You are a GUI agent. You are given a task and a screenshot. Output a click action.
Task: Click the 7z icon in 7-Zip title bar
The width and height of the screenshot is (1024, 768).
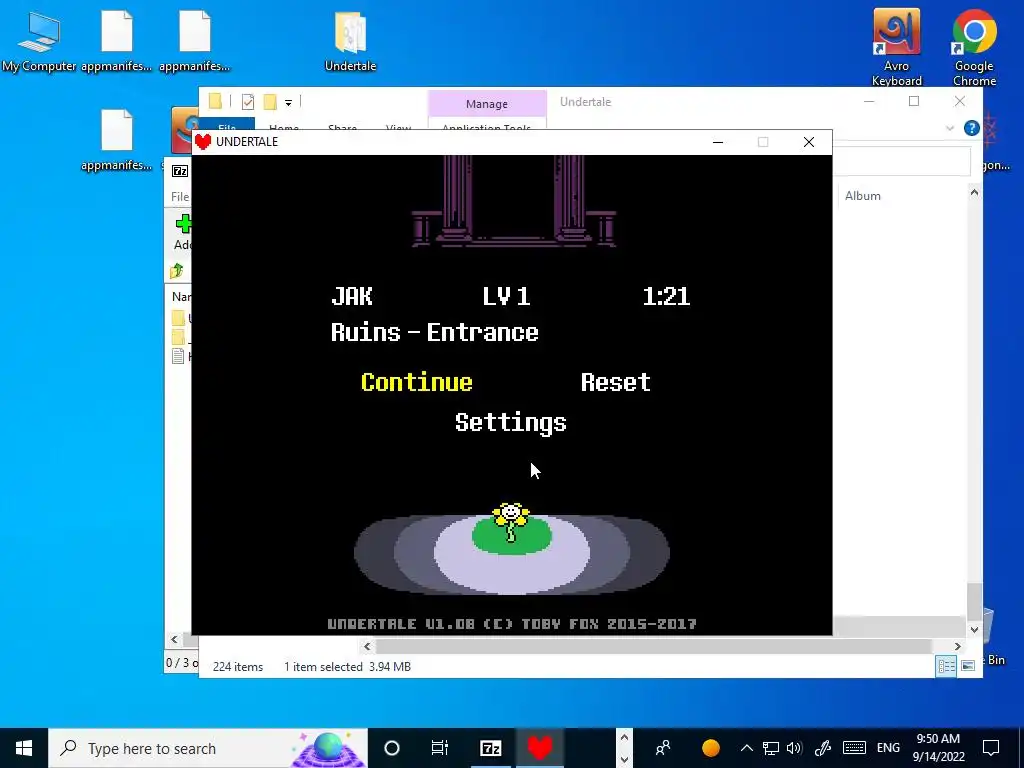coord(180,171)
